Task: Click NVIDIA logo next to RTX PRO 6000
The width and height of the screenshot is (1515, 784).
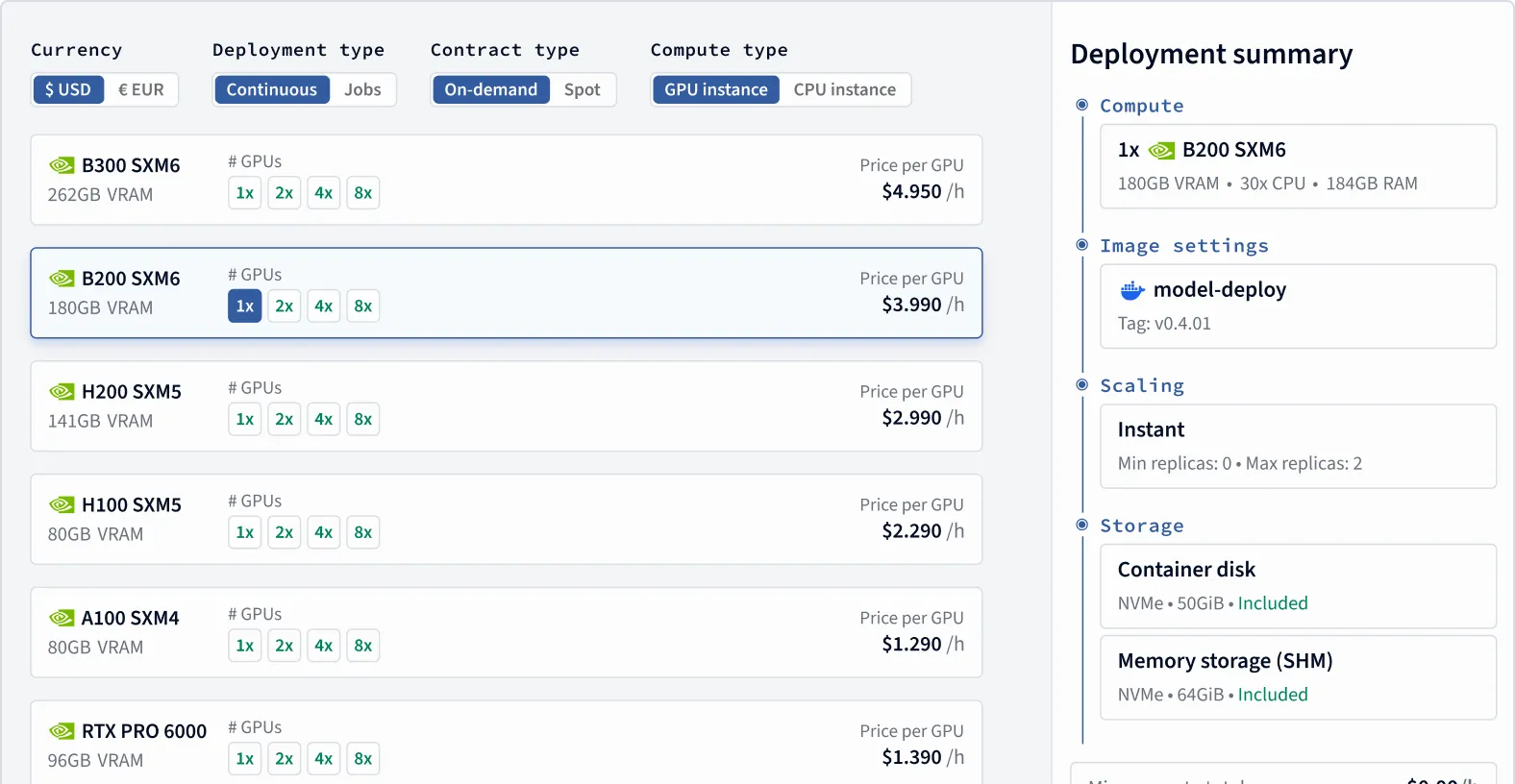Action: point(62,731)
